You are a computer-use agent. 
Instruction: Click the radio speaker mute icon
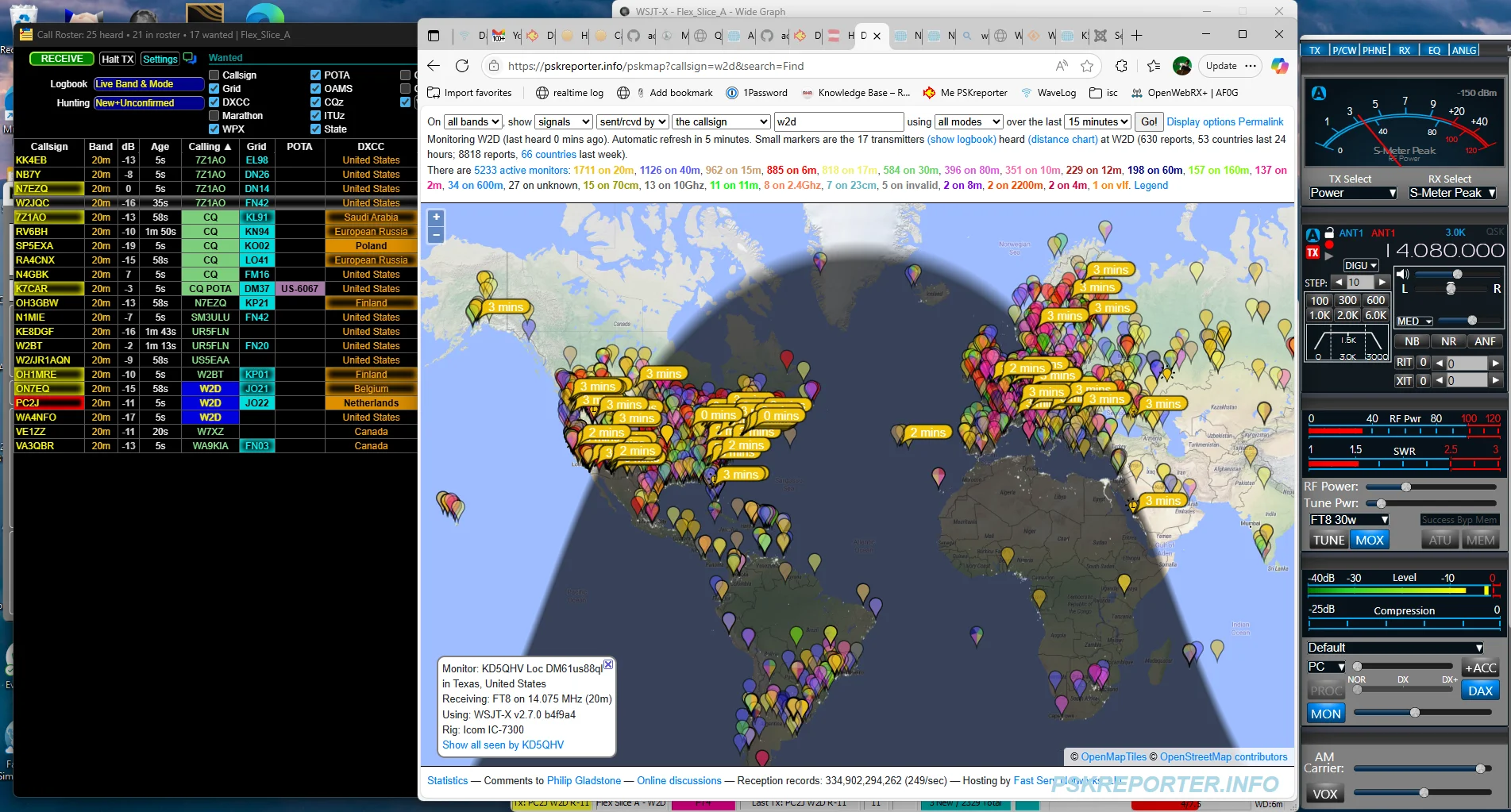click(x=1402, y=275)
